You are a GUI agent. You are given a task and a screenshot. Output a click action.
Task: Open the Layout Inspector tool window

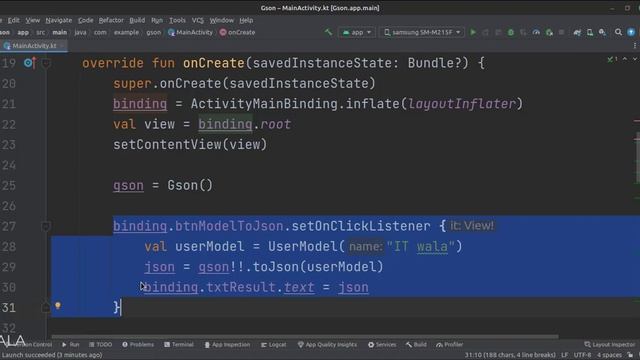tap(610, 344)
